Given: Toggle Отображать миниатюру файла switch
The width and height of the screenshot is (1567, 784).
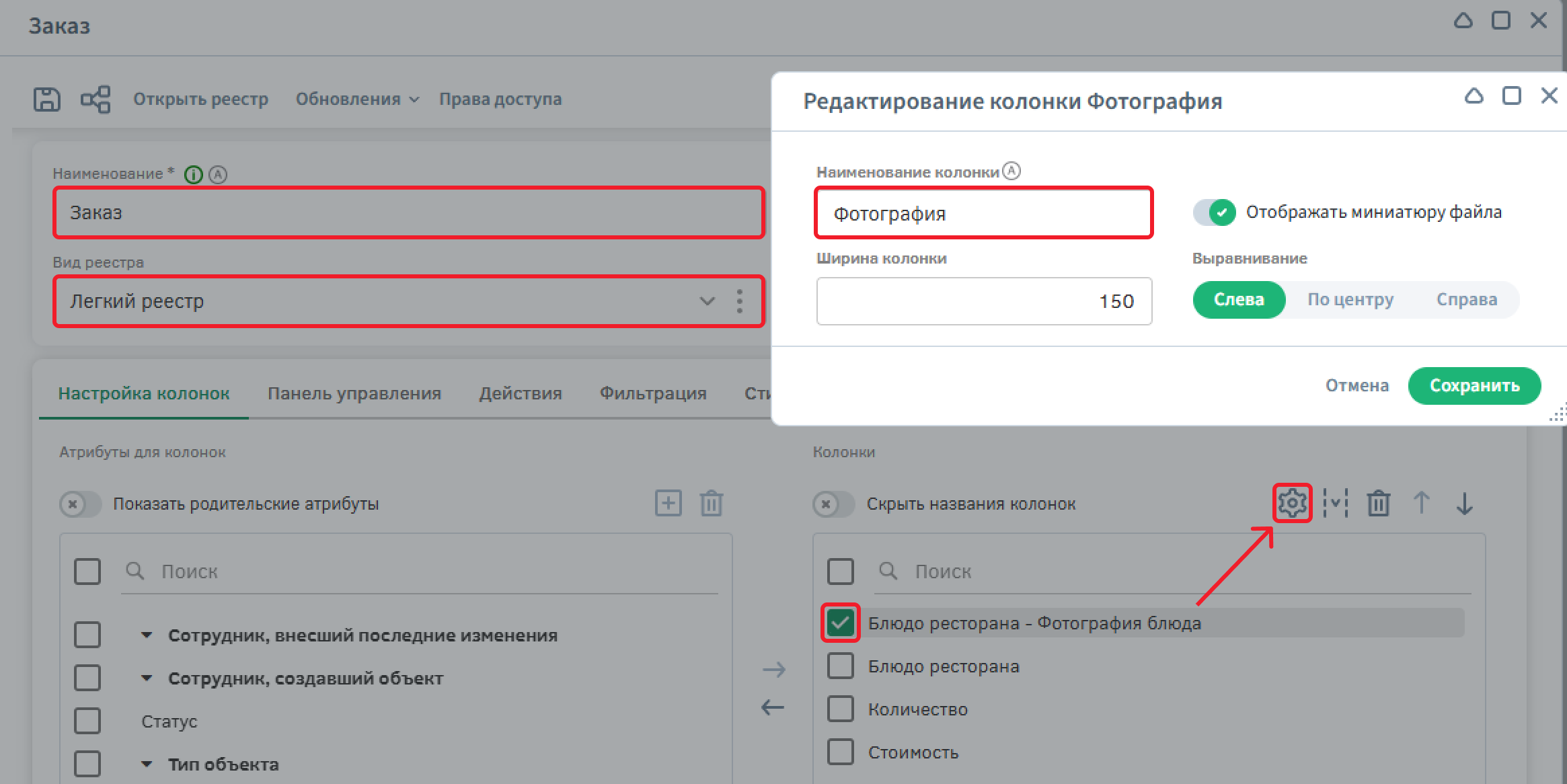Looking at the screenshot, I should [1214, 212].
